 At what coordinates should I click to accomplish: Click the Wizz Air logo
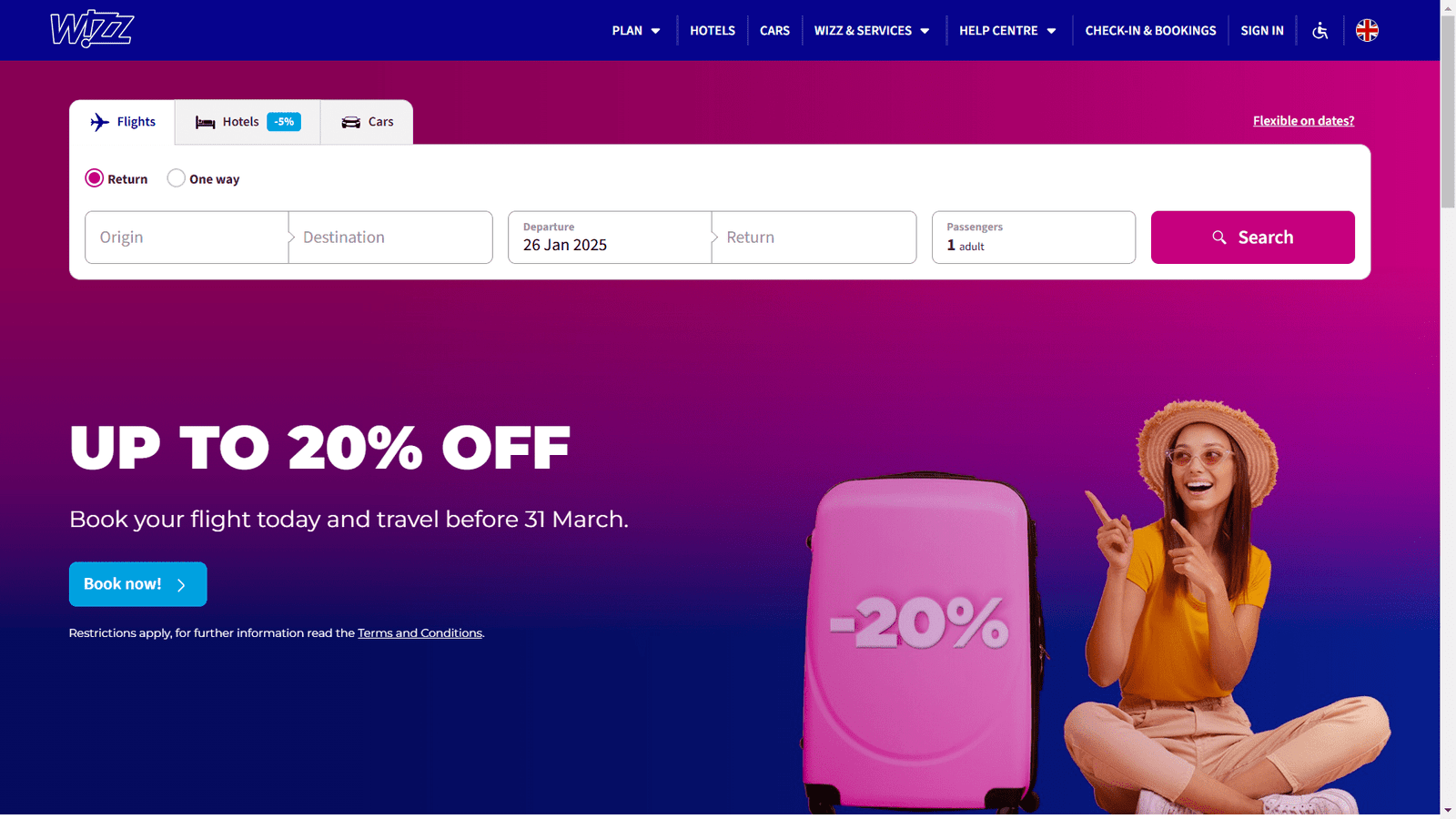(92, 29)
